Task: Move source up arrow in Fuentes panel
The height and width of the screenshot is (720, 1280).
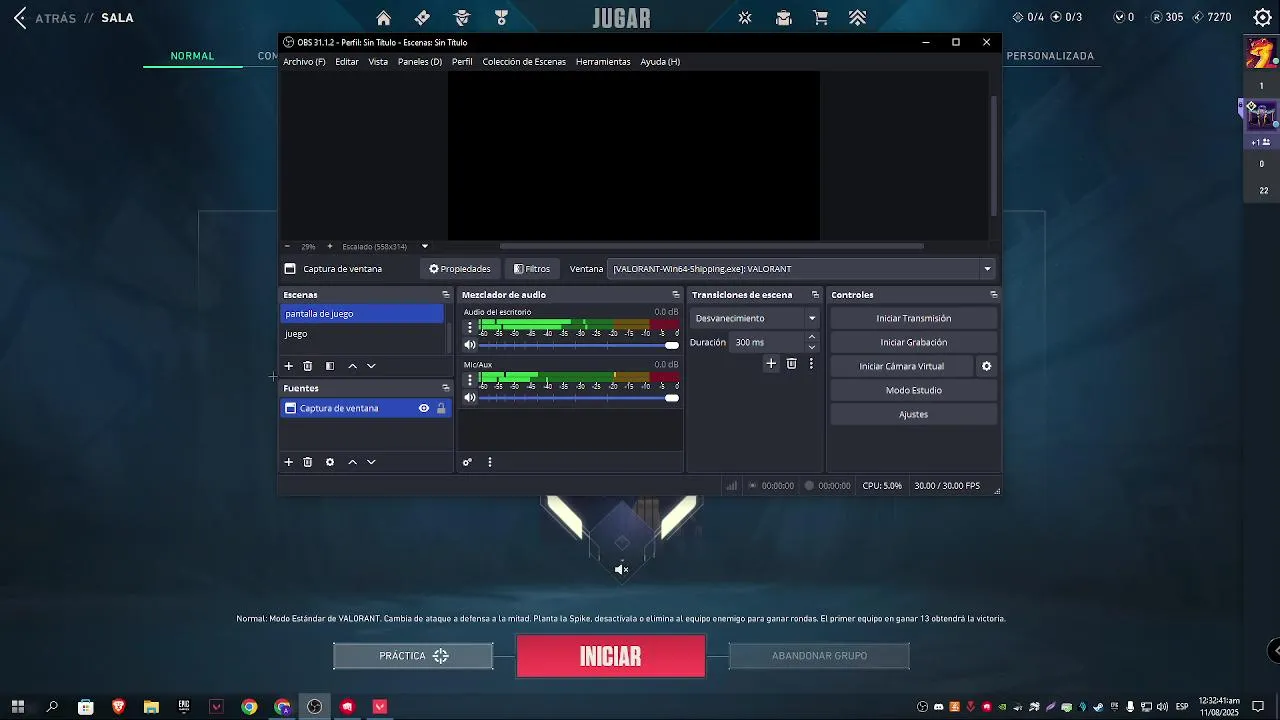Action: tap(352, 462)
